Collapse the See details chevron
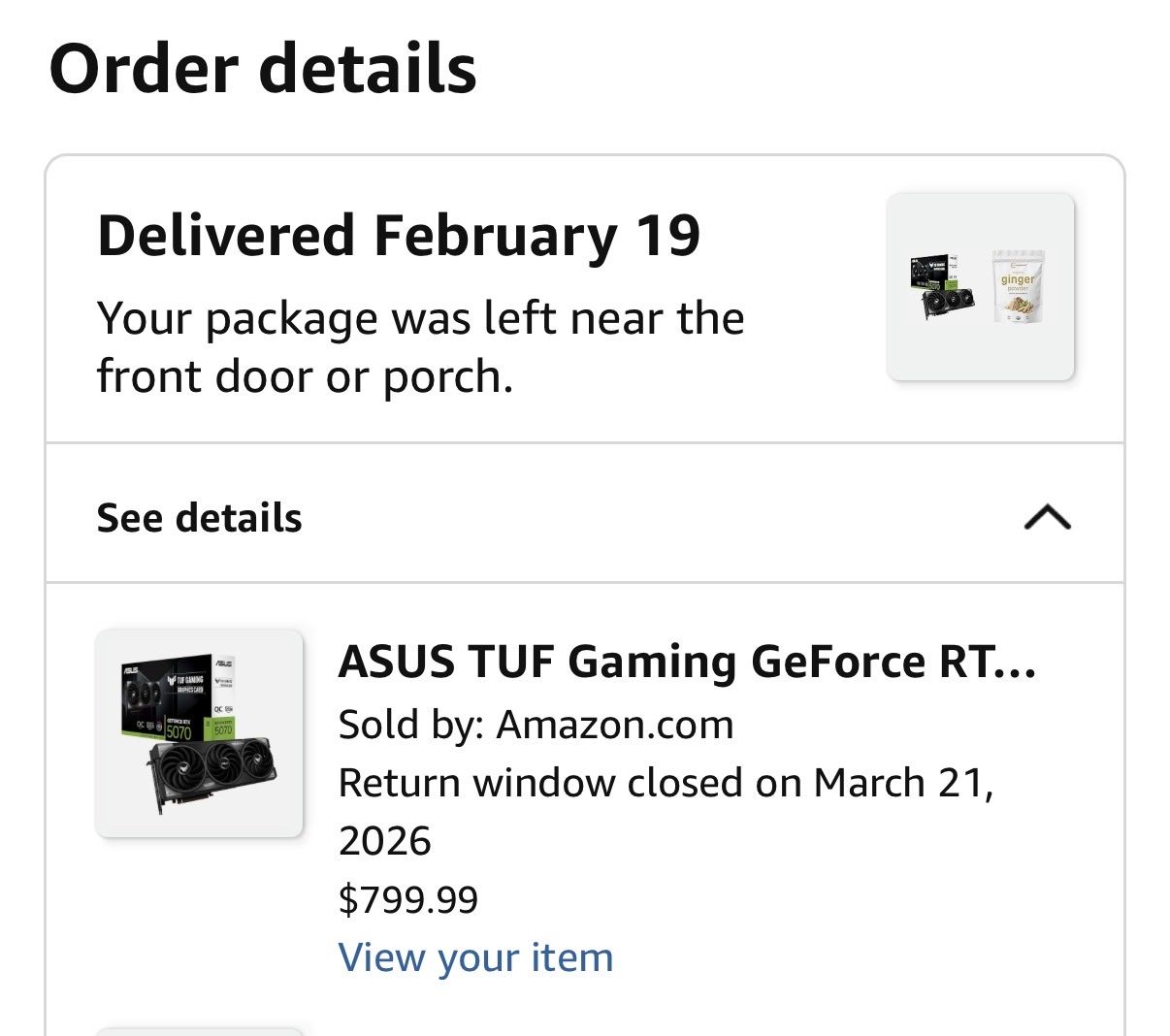Image resolution: width=1170 pixels, height=1036 pixels. pyautogui.click(x=1047, y=517)
